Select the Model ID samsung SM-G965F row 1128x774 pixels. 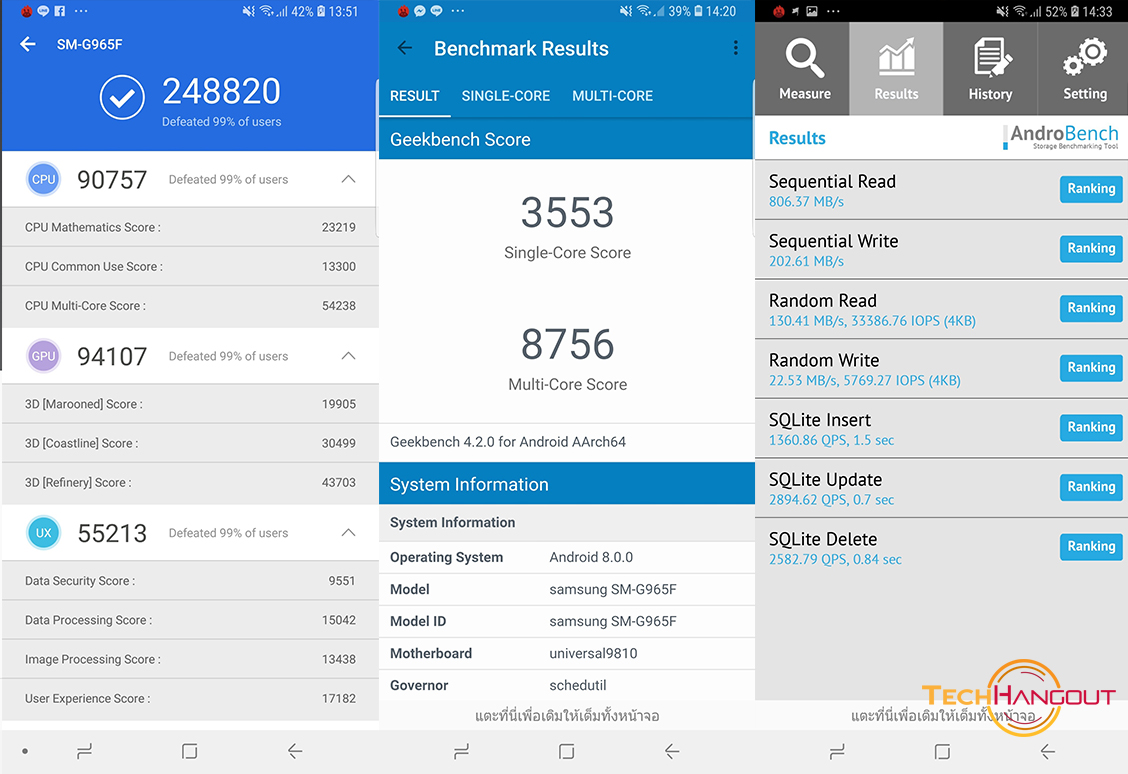[567, 622]
